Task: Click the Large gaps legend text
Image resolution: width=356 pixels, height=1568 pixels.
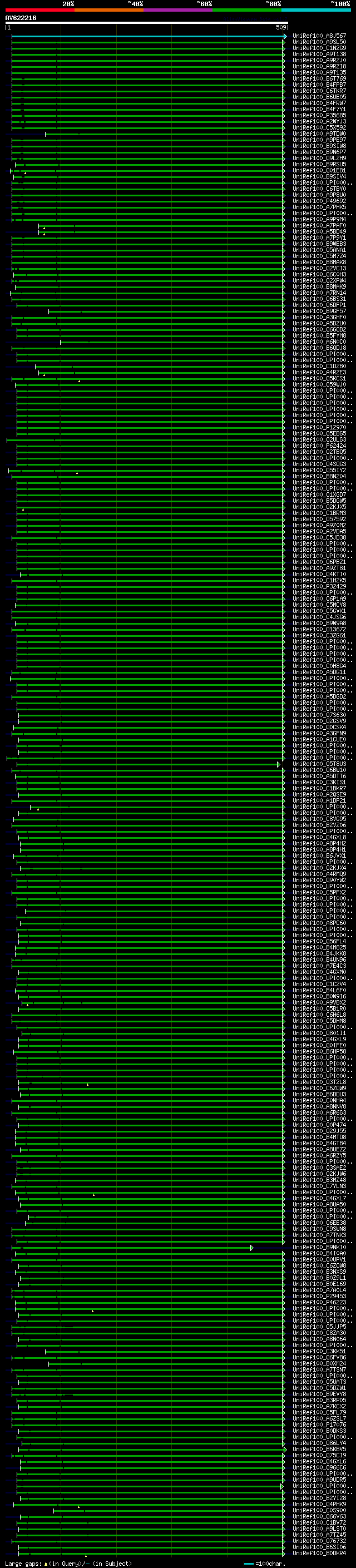Action: click(x=68, y=1564)
